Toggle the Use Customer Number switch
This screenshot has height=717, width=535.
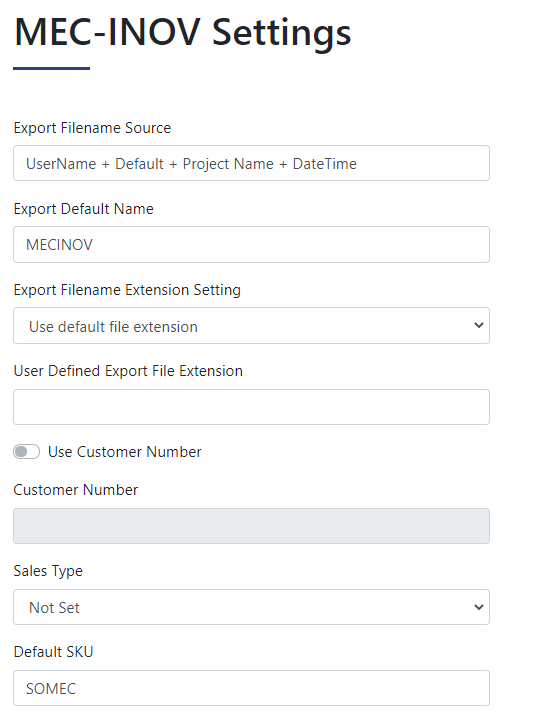(27, 452)
